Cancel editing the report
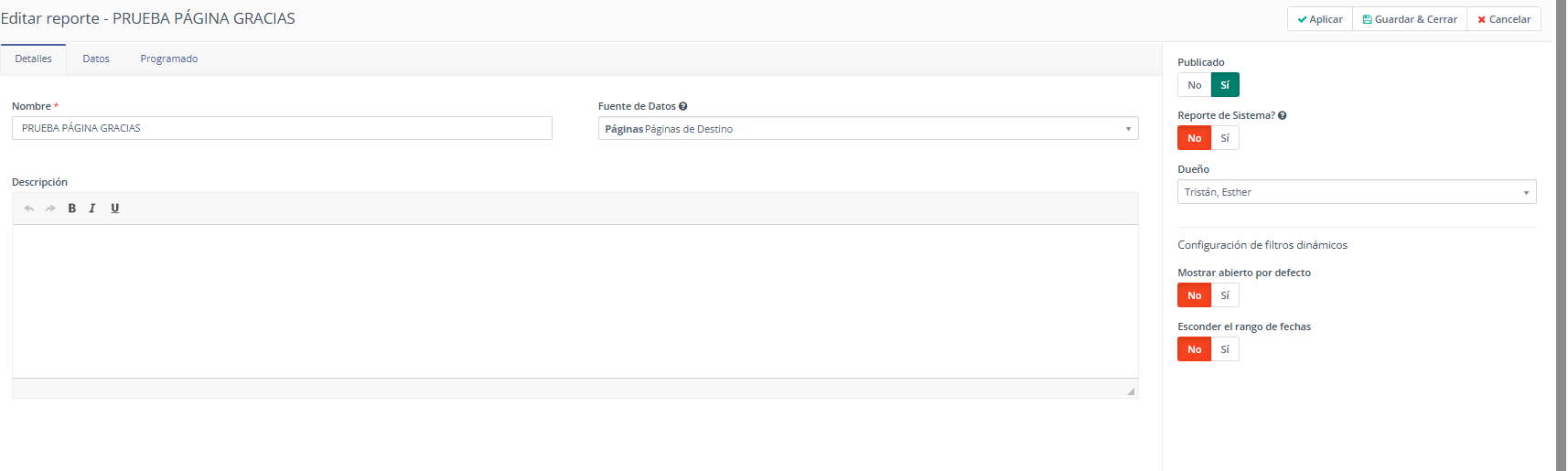Screen dimensions: 1568x471 coord(1503,19)
